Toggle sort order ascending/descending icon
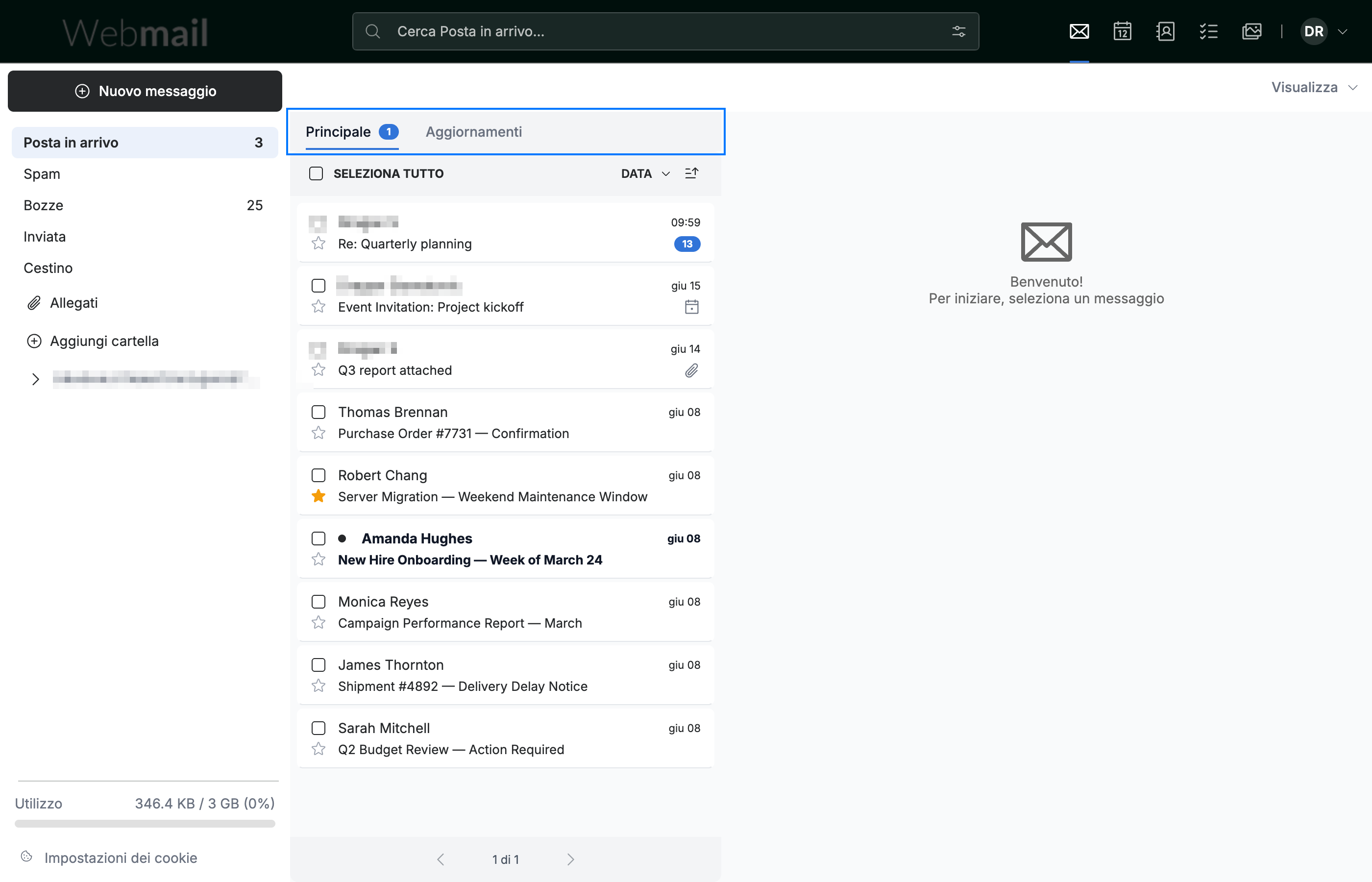The image size is (1372, 882). (692, 173)
